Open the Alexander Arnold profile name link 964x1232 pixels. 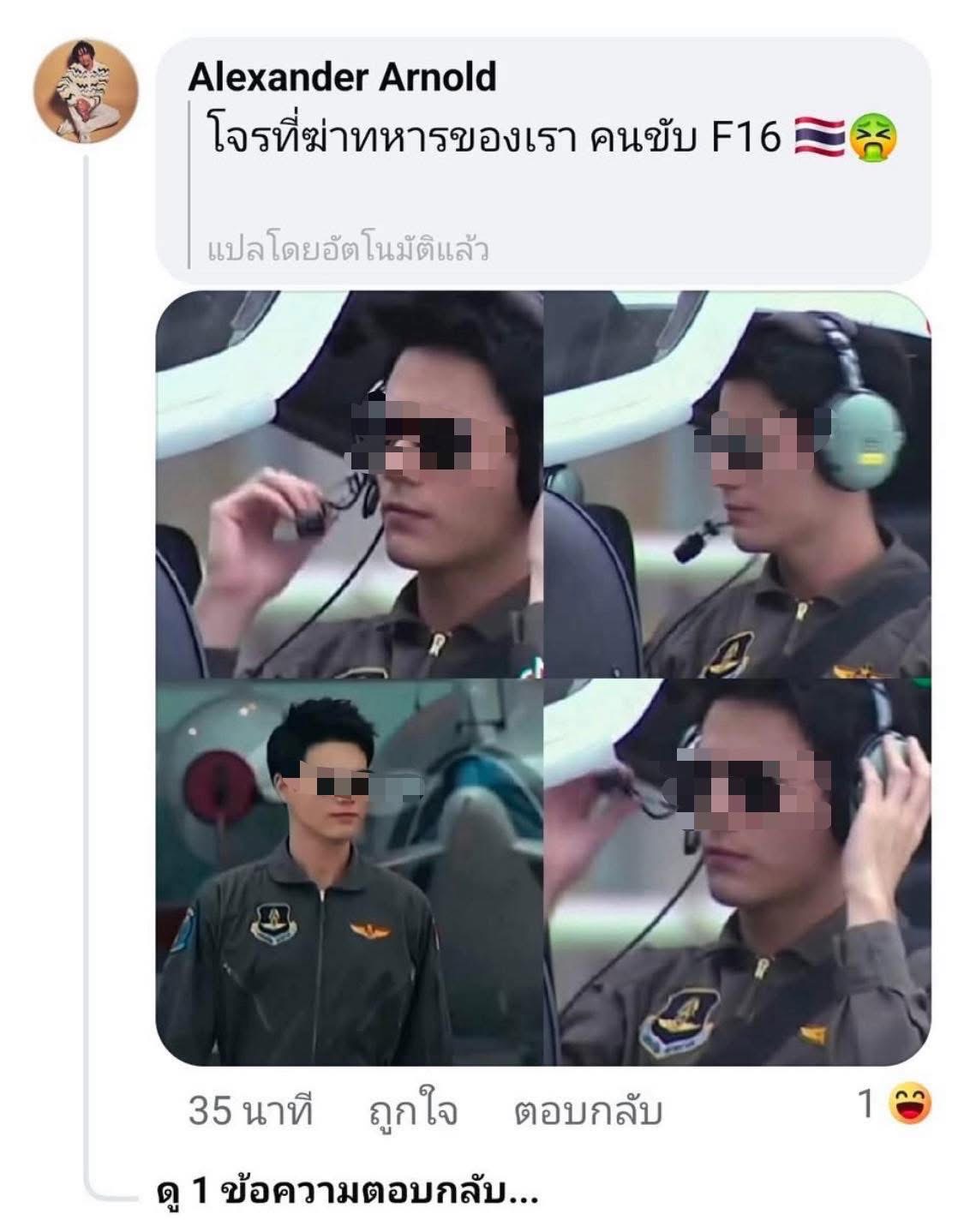pyautogui.click(x=342, y=78)
